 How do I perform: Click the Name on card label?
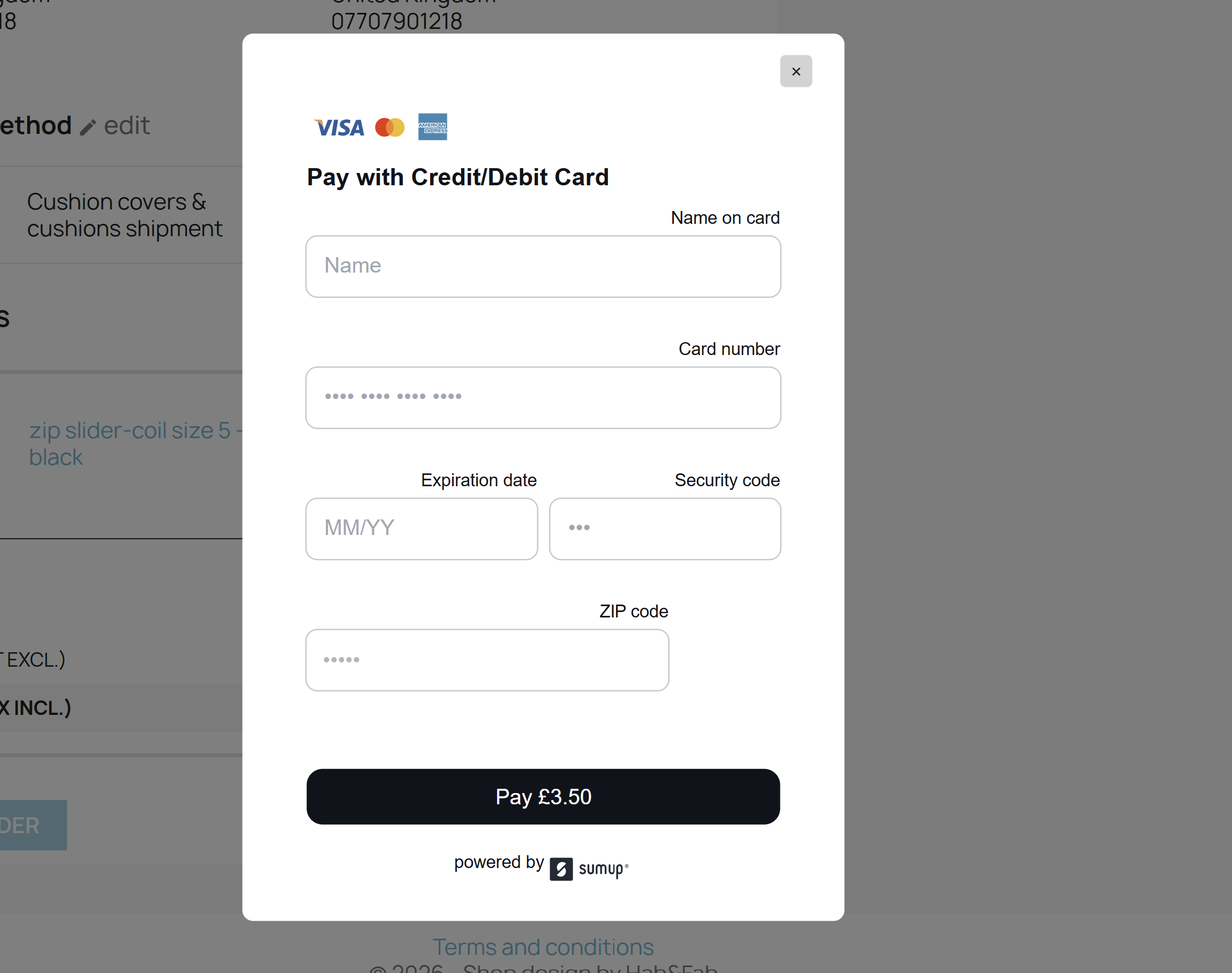coord(725,217)
